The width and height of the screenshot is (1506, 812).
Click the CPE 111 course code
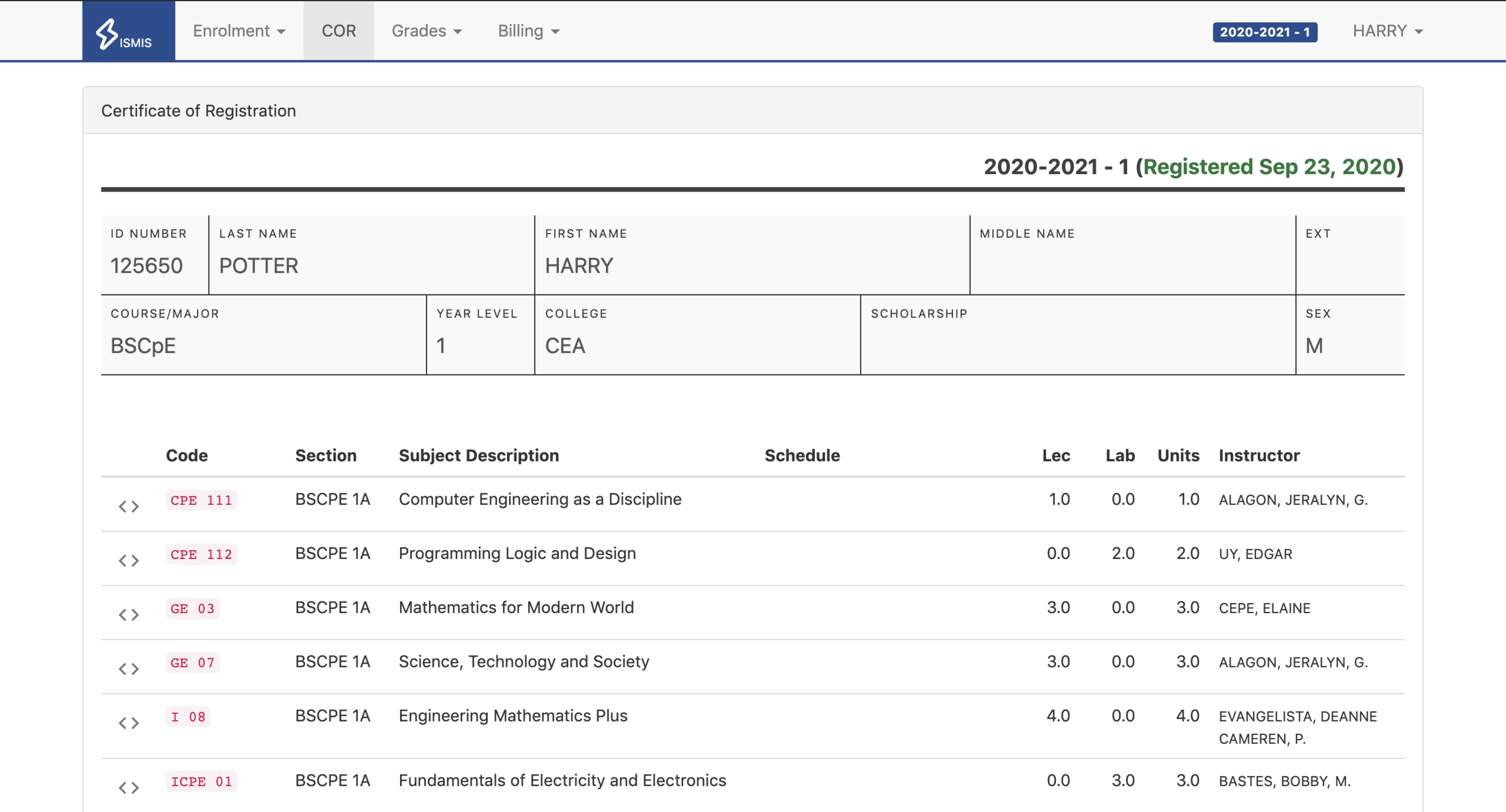click(201, 501)
